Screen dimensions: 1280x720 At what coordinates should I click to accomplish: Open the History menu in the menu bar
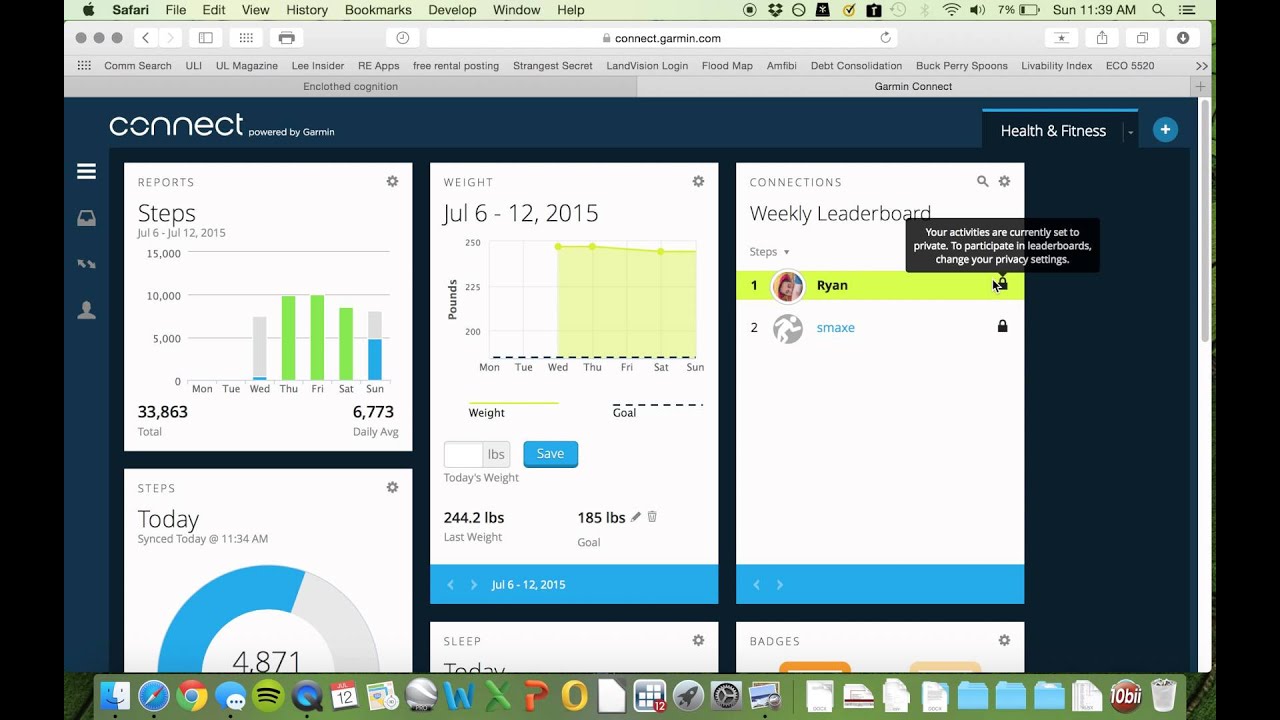307,10
